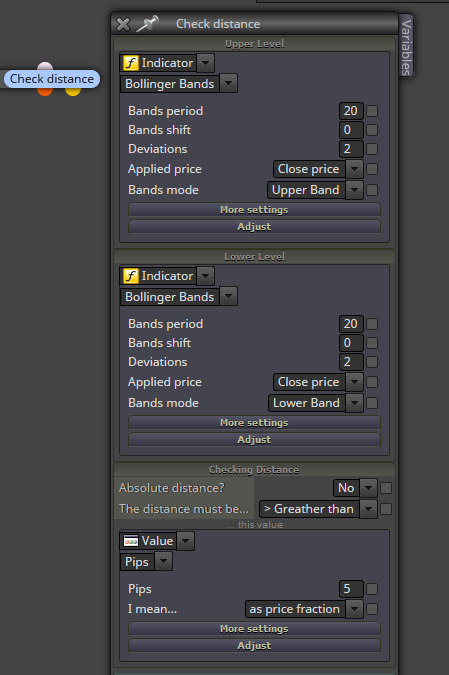Click the Lower Level function f icon
Image resolution: width=449 pixels, height=675 pixels.
pyautogui.click(x=130, y=276)
